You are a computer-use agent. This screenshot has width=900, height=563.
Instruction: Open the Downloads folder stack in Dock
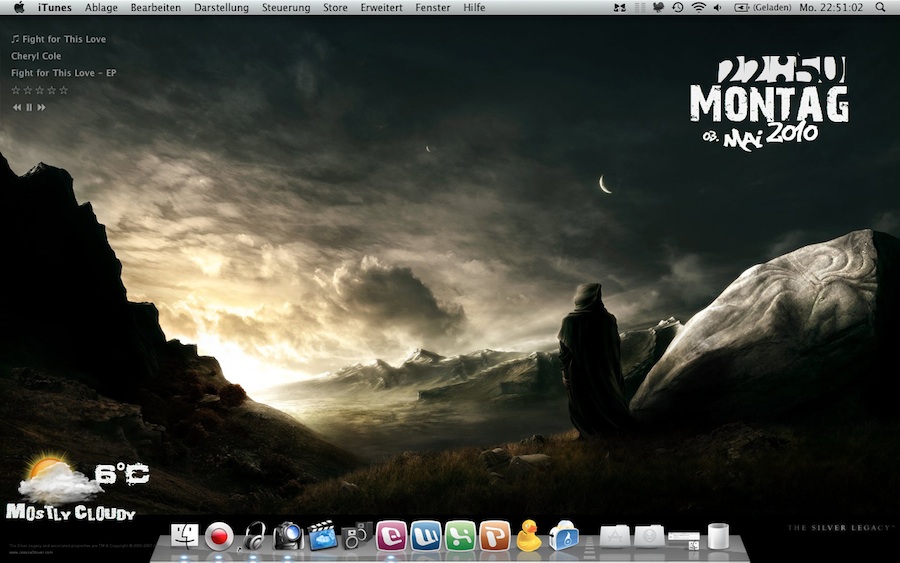pyautogui.click(x=649, y=537)
